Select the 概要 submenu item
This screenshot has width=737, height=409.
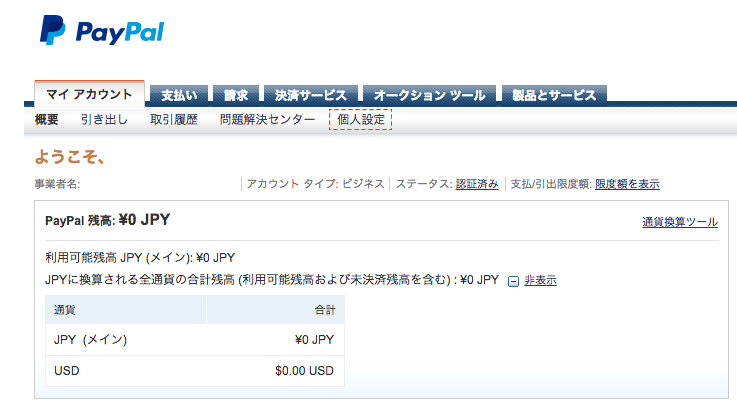tap(47, 119)
